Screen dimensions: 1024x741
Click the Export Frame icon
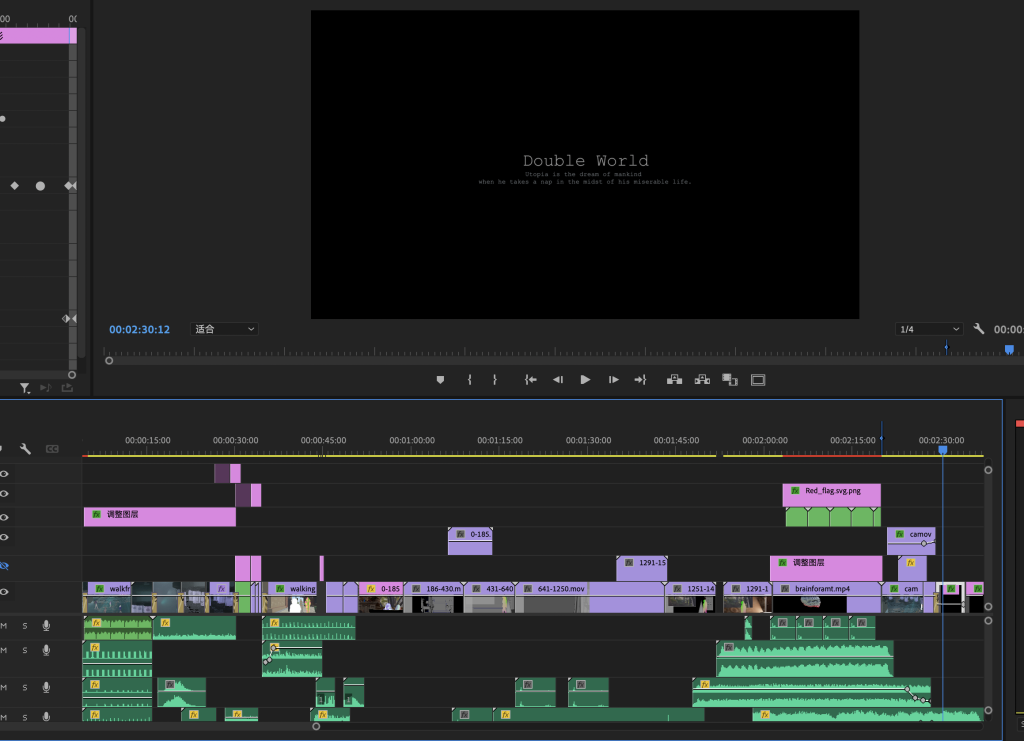[x=730, y=380]
